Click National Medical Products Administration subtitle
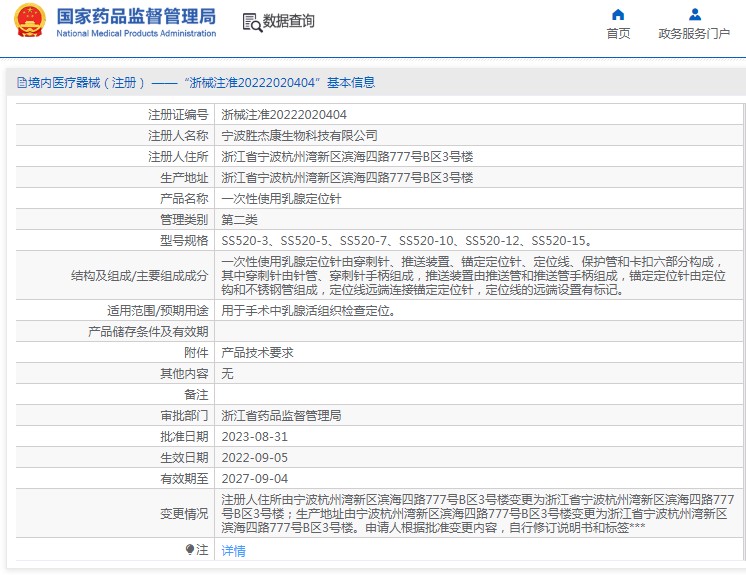746x575 pixels. (x=136, y=33)
